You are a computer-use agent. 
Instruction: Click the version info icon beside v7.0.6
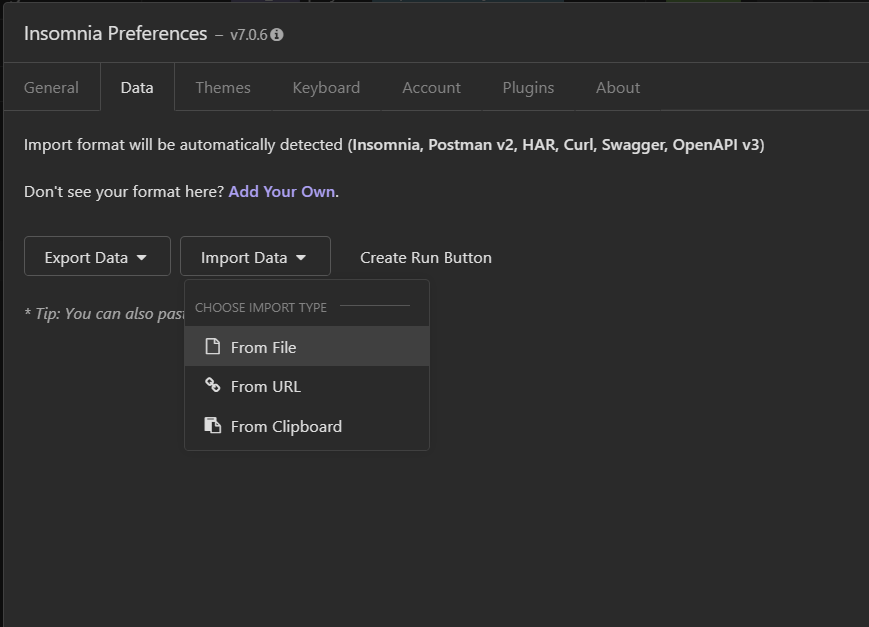(x=277, y=35)
